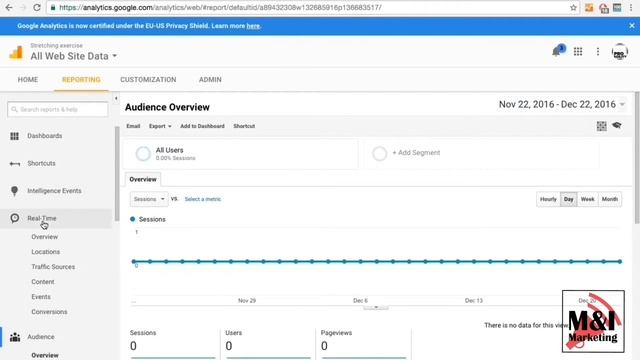Open Real-Time Traffic Sources report

point(53,267)
